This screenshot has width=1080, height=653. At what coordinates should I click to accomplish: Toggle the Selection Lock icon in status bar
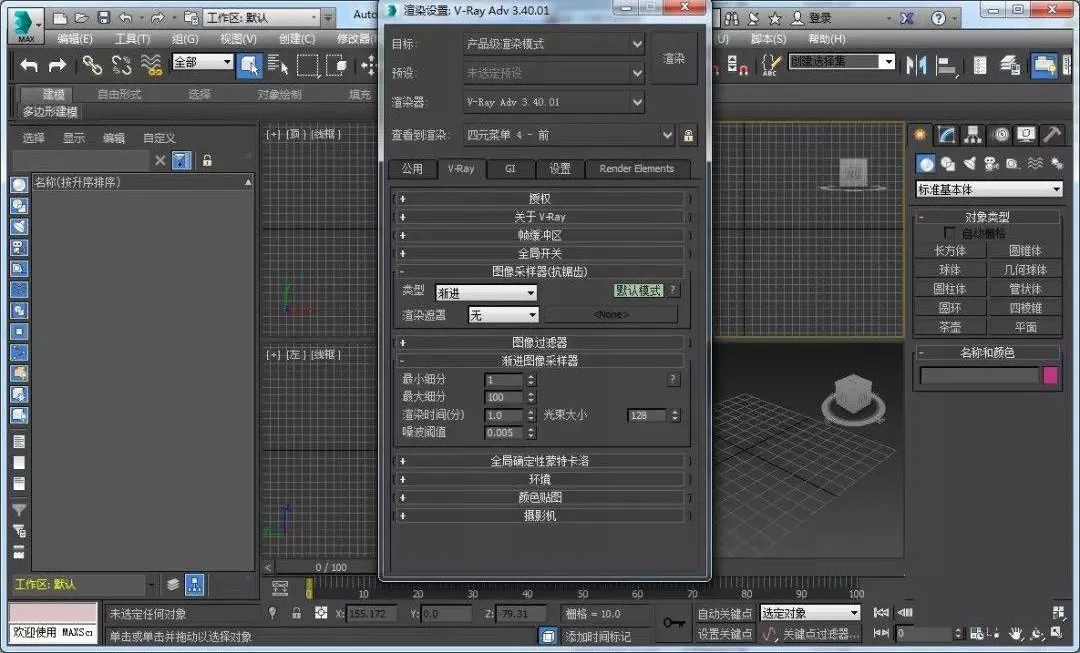tap(296, 613)
